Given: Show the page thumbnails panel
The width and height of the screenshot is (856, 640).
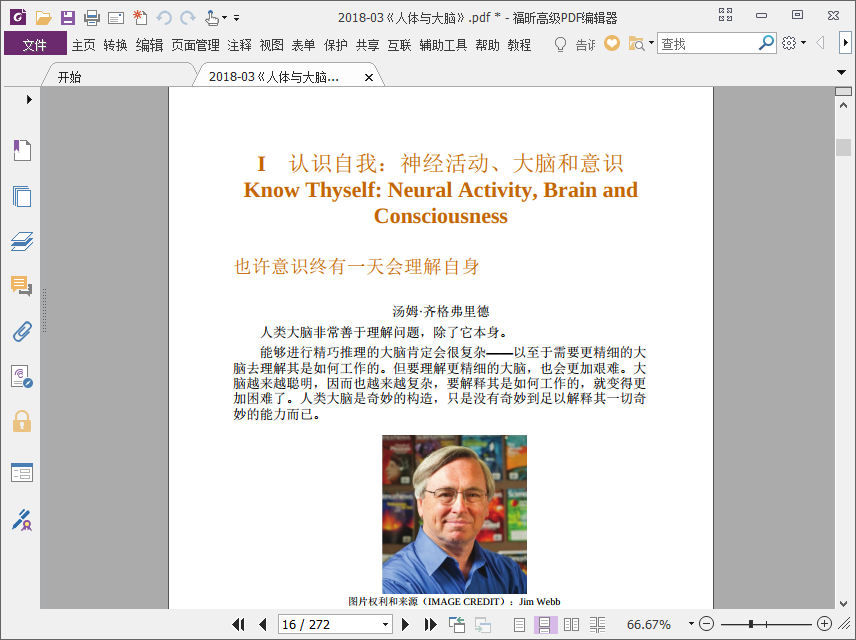Looking at the screenshot, I should [22, 196].
